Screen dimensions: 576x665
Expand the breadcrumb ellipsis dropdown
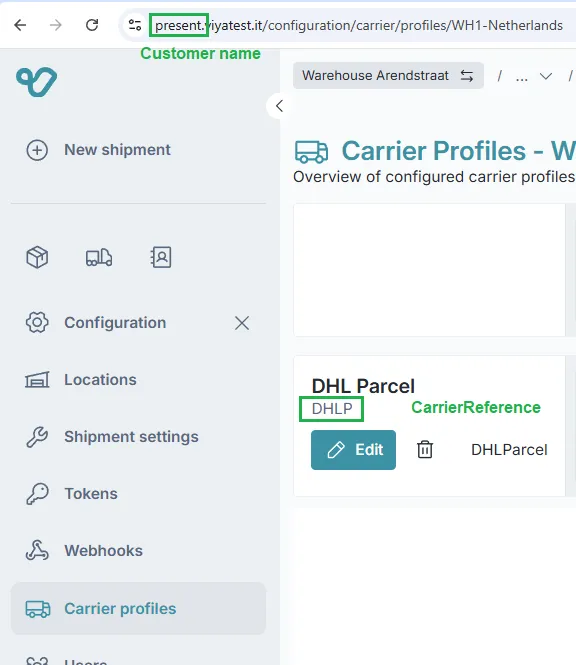pos(534,76)
